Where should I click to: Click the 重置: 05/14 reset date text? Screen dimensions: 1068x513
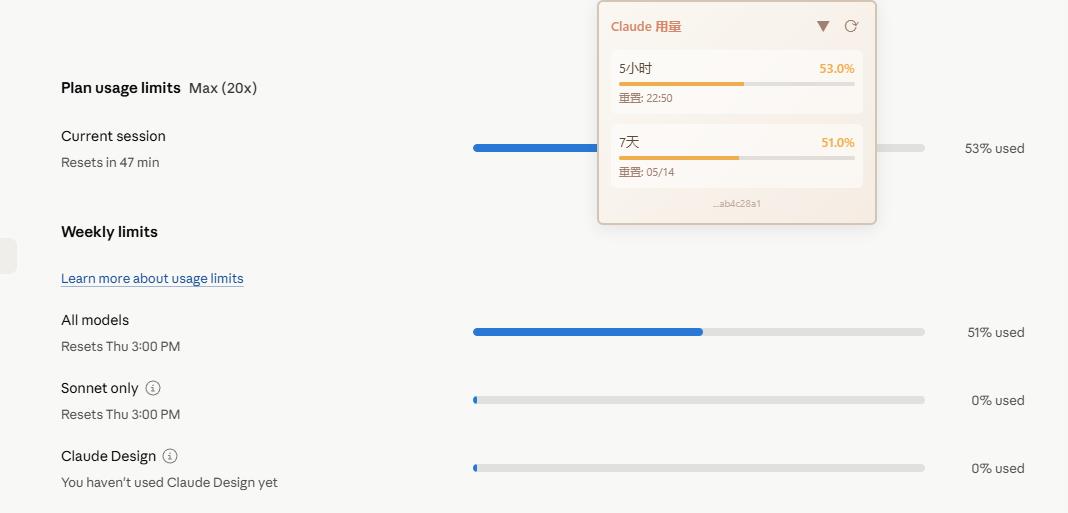(x=646, y=172)
